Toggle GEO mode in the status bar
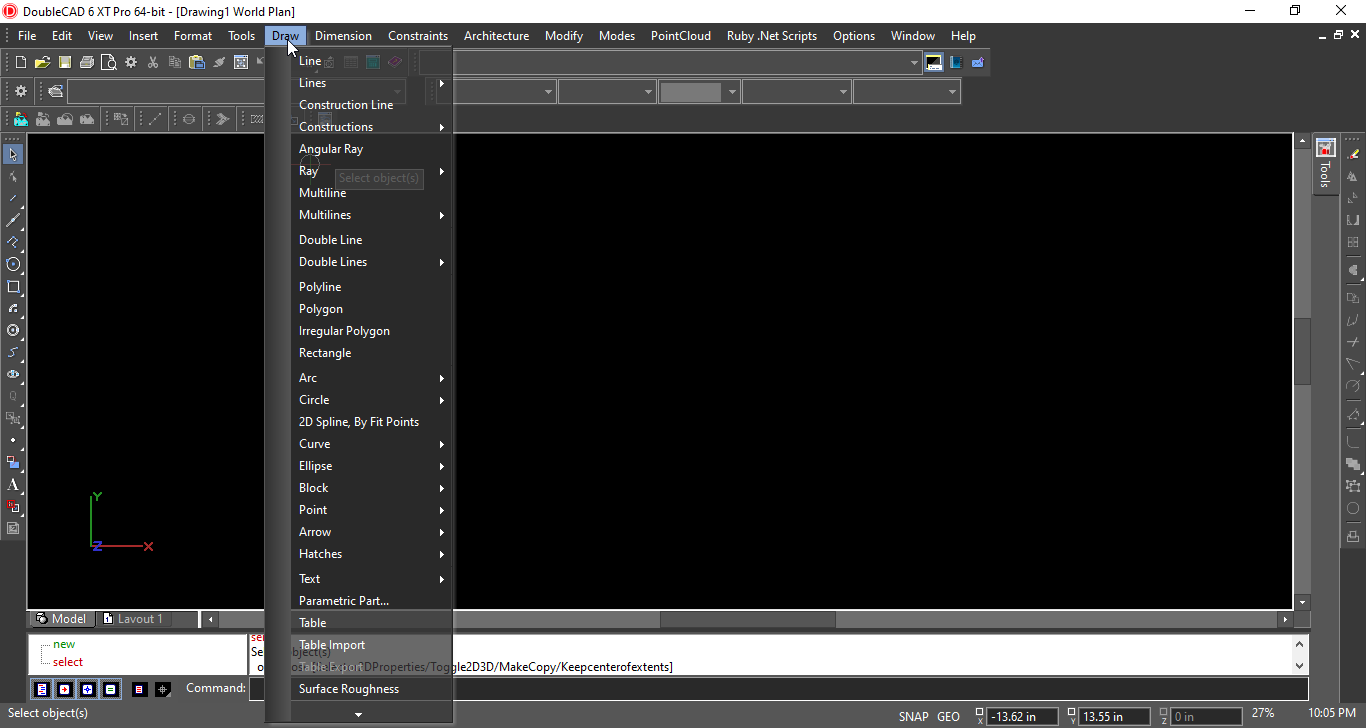 [948, 716]
